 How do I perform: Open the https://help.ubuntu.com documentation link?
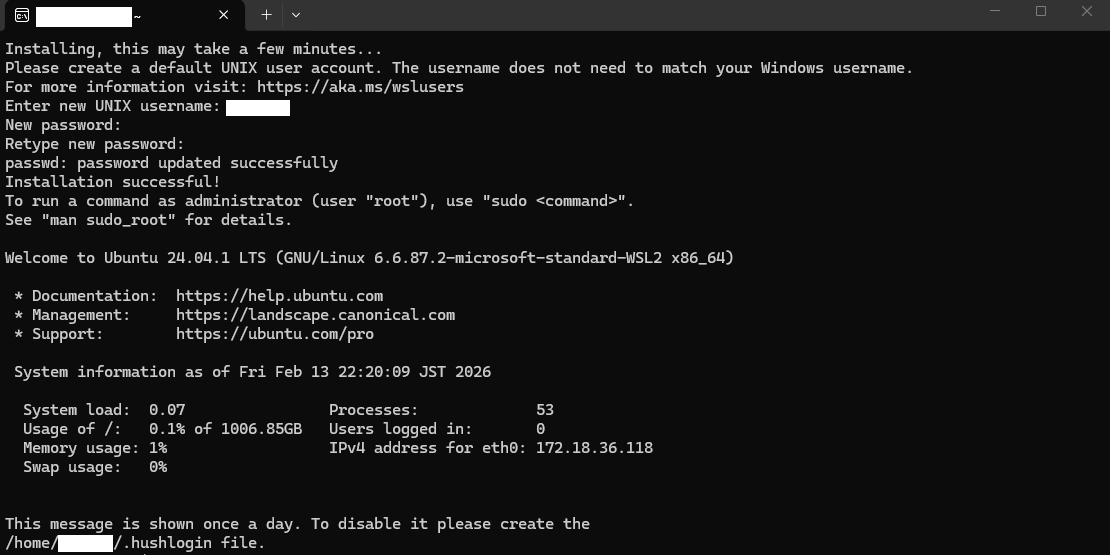tap(279, 296)
